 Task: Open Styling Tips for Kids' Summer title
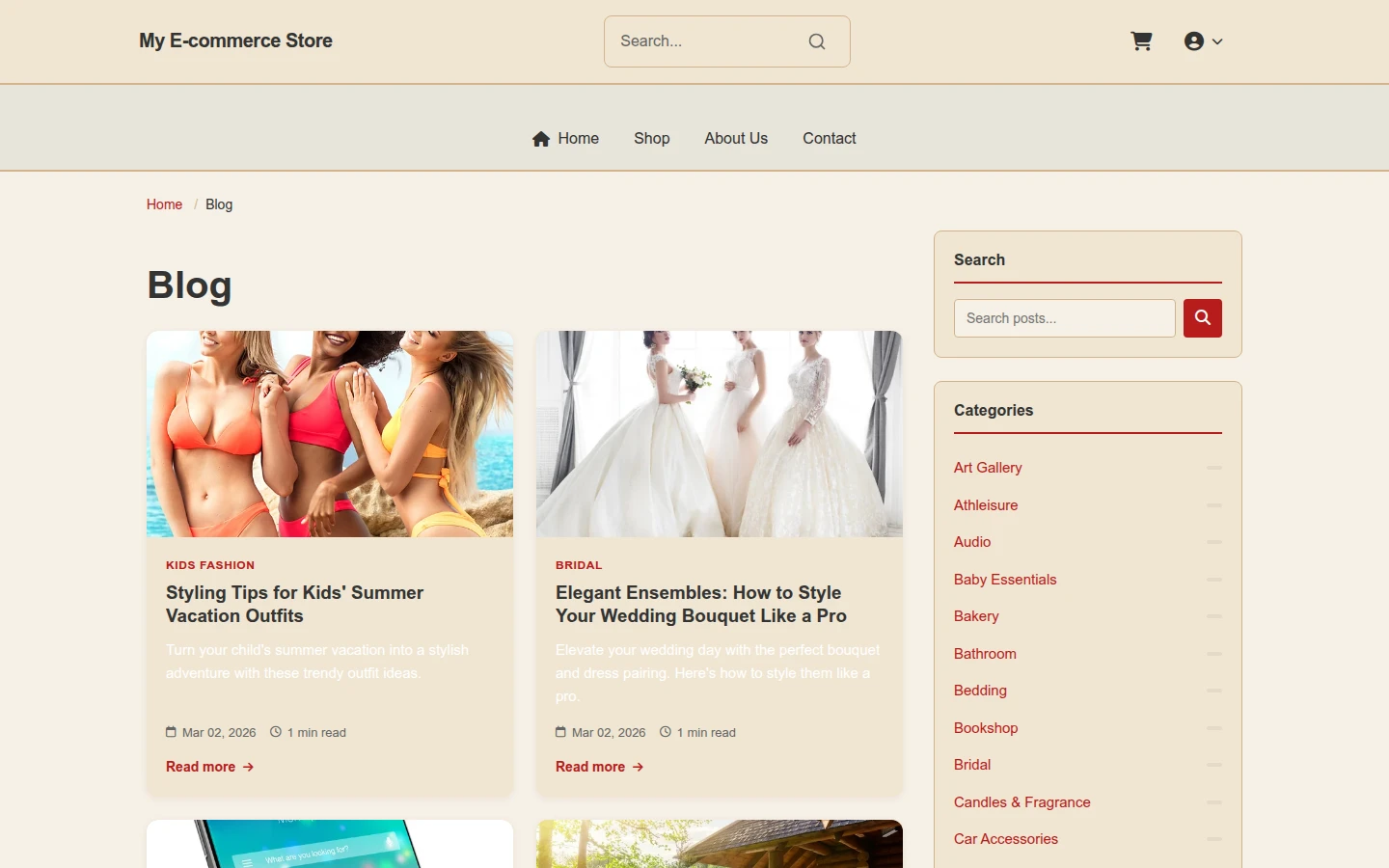pos(295,605)
